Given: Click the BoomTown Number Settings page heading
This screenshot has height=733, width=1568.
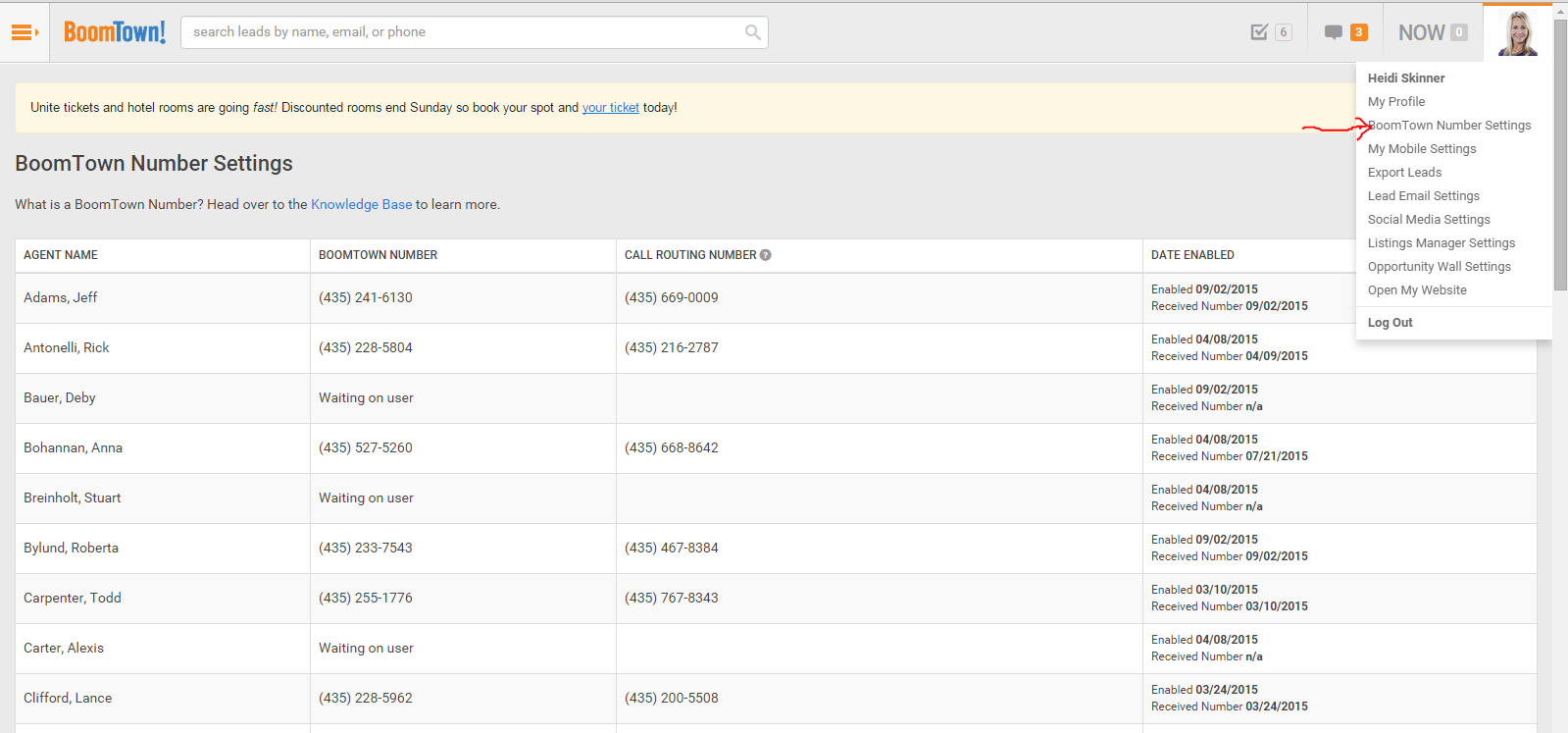Looking at the screenshot, I should click(x=154, y=164).
